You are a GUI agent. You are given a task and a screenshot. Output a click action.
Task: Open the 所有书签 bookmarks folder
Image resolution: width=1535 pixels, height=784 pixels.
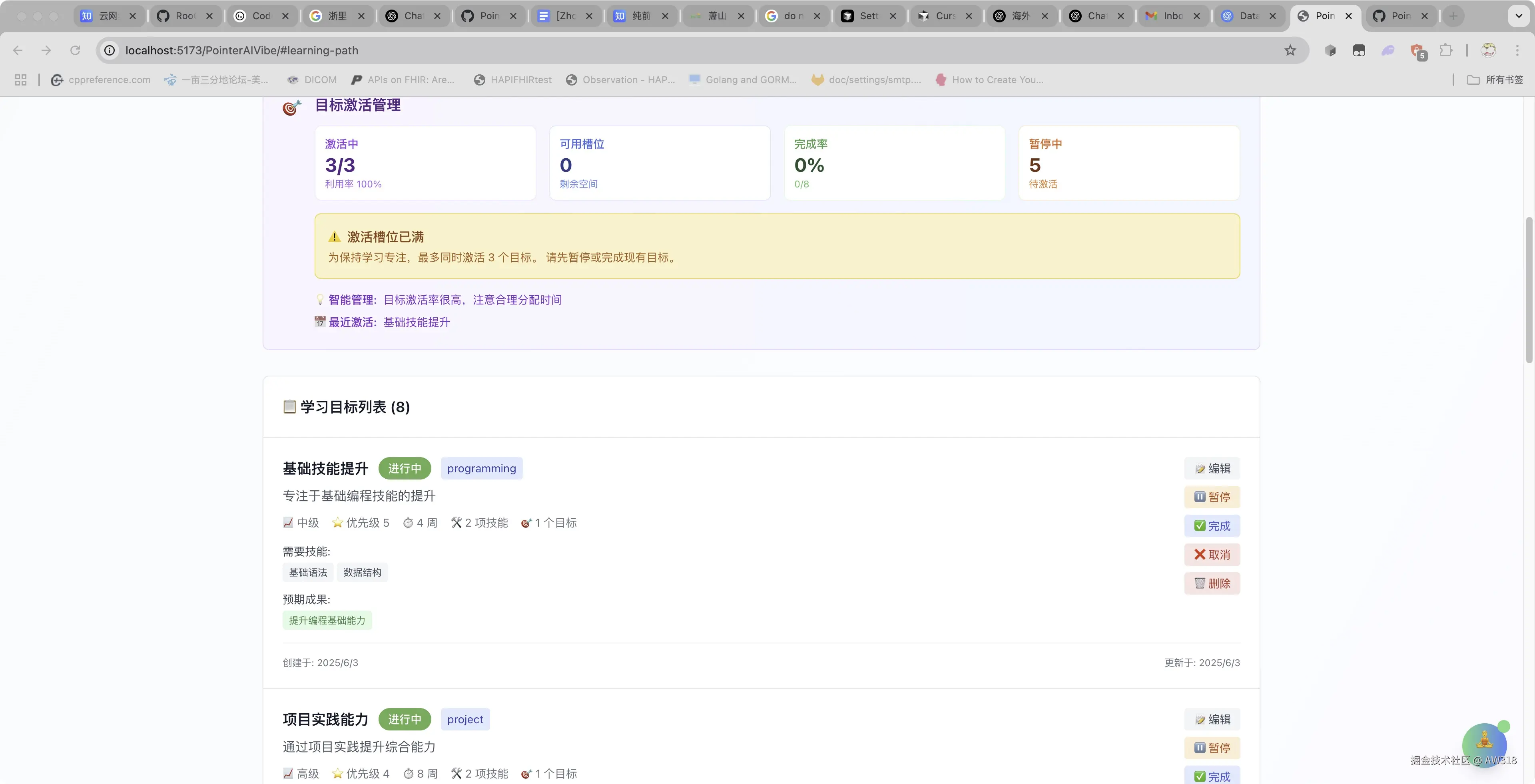click(1495, 80)
